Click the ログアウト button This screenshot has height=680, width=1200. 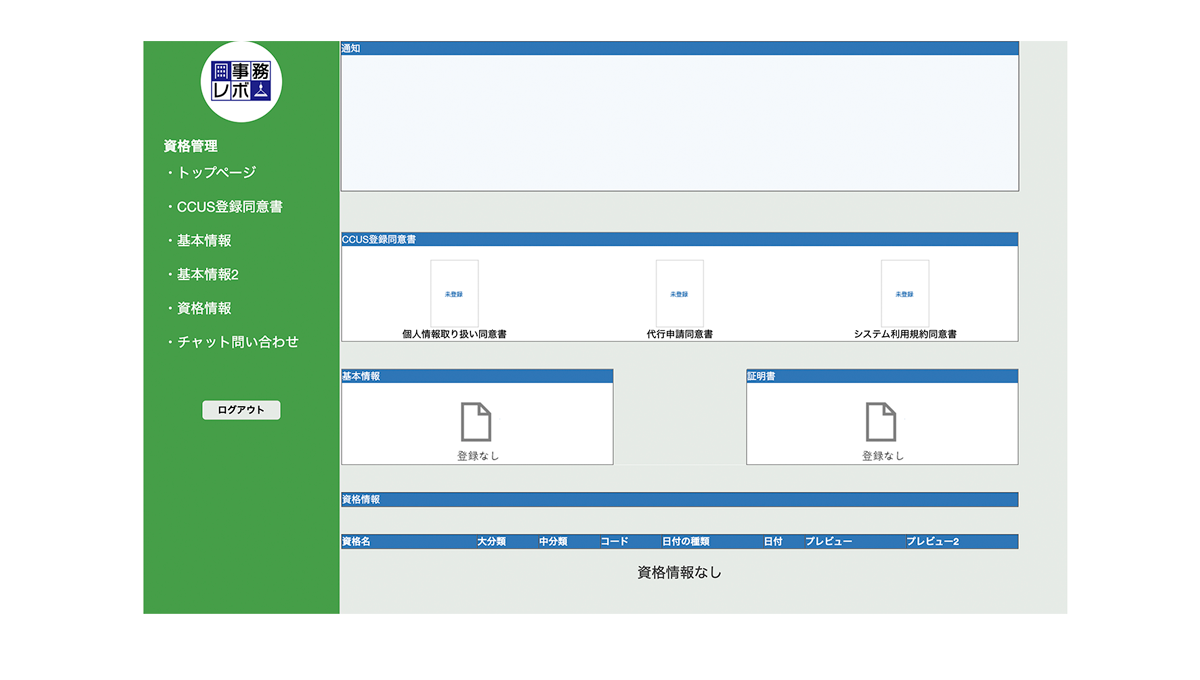click(x=241, y=410)
